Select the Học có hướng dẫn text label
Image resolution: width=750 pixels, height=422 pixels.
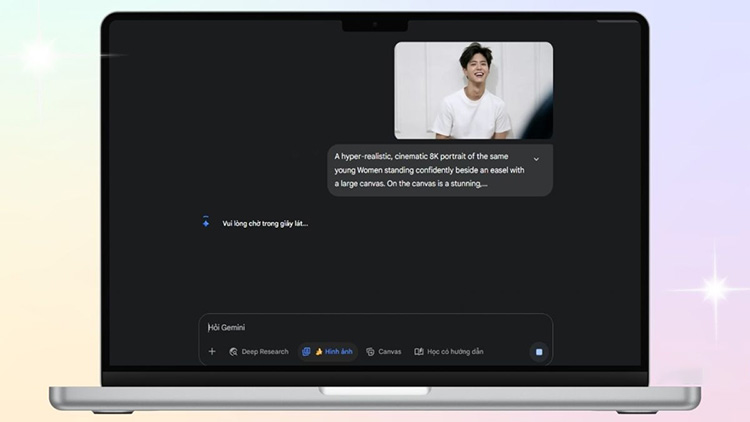point(455,352)
